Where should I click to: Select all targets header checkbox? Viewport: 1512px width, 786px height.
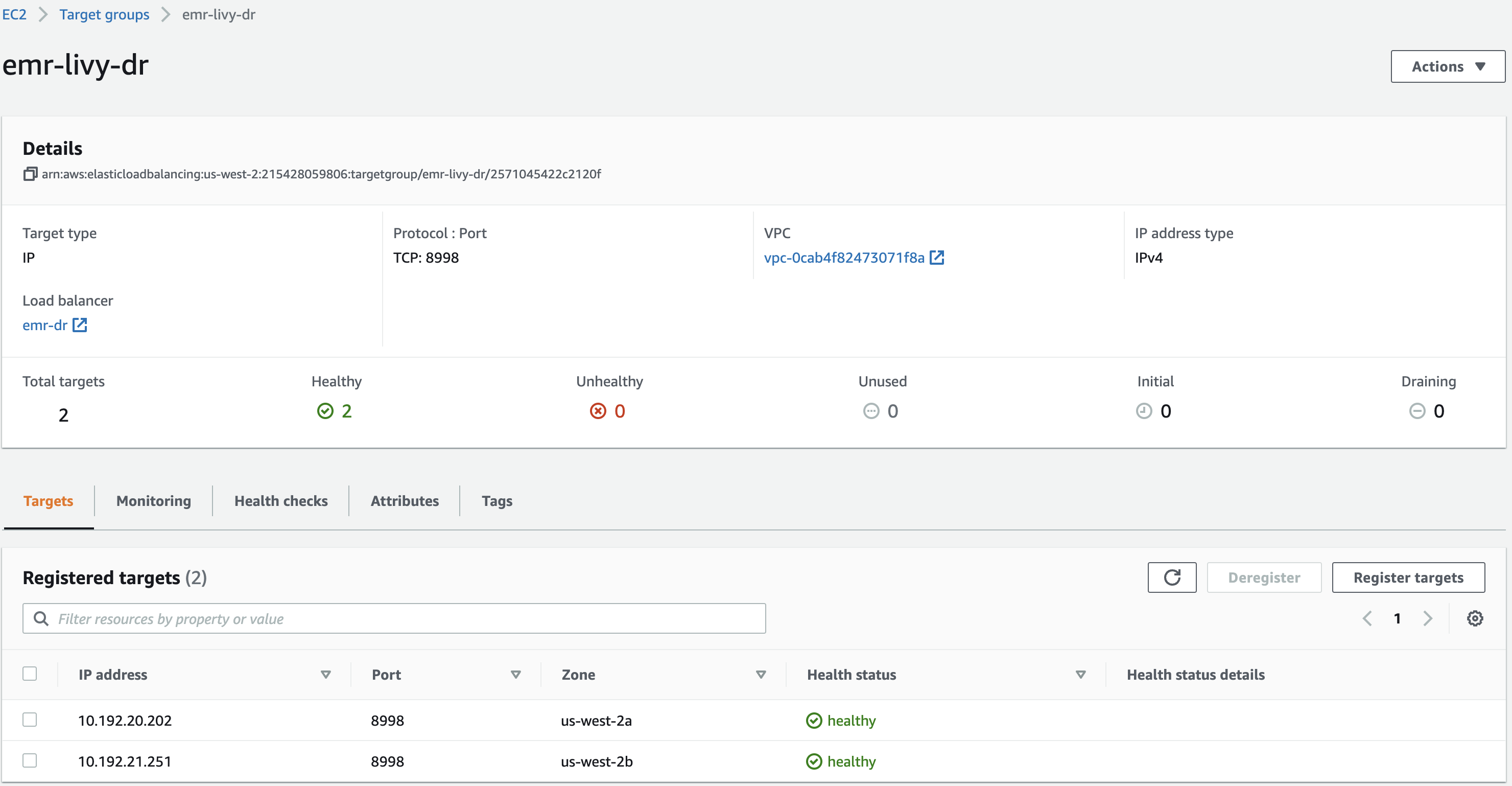[x=29, y=673]
